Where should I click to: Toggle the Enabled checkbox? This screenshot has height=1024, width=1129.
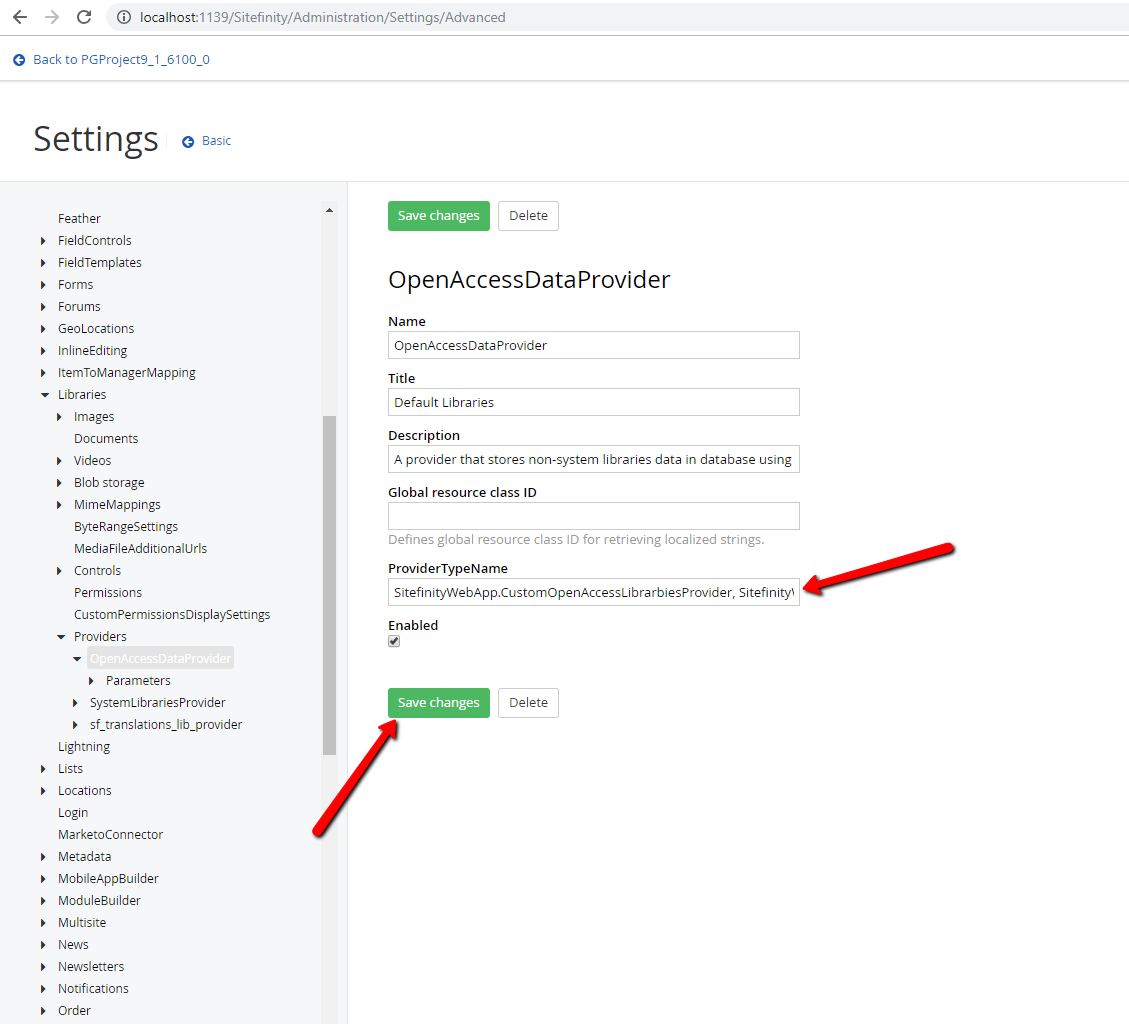pos(394,641)
